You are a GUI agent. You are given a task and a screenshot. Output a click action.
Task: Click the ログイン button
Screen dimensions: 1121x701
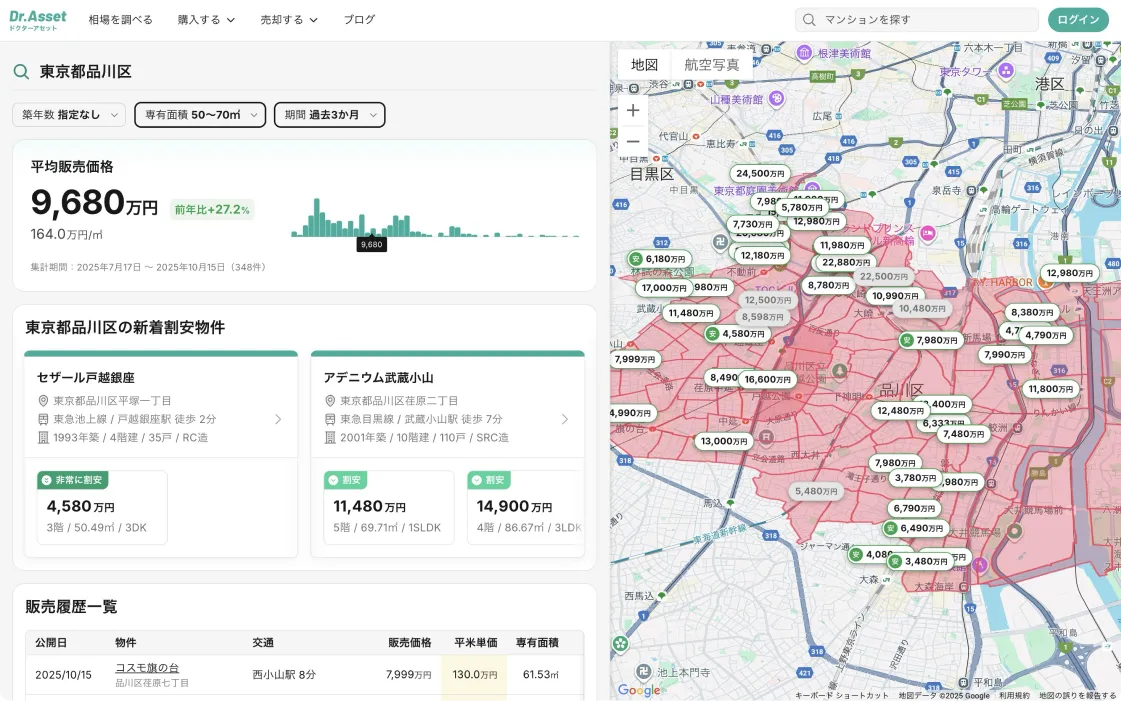pos(1078,20)
